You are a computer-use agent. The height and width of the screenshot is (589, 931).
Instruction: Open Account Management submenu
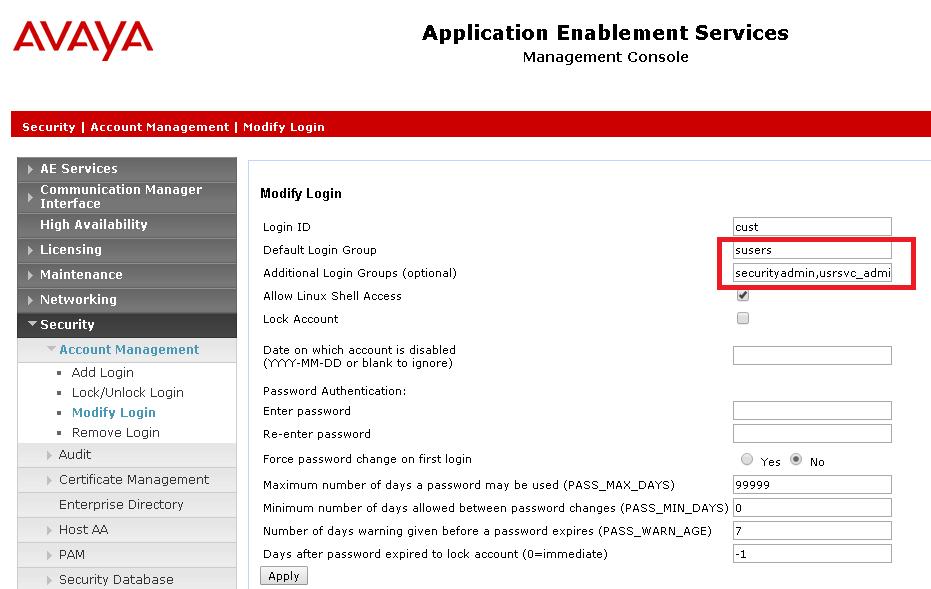pyautogui.click(x=129, y=350)
